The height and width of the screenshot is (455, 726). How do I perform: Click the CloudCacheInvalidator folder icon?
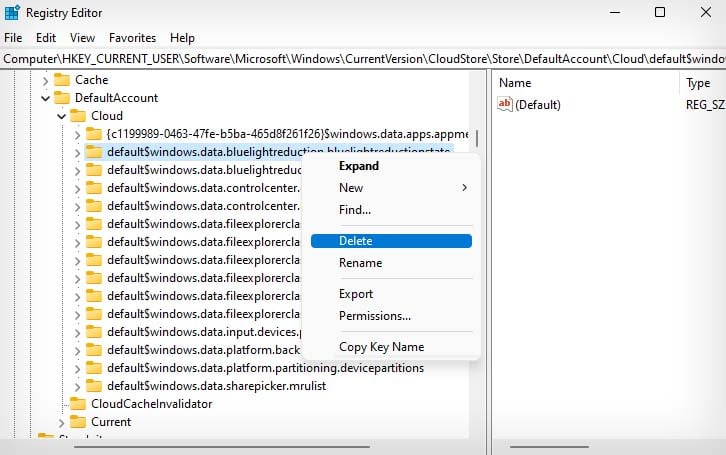point(78,404)
